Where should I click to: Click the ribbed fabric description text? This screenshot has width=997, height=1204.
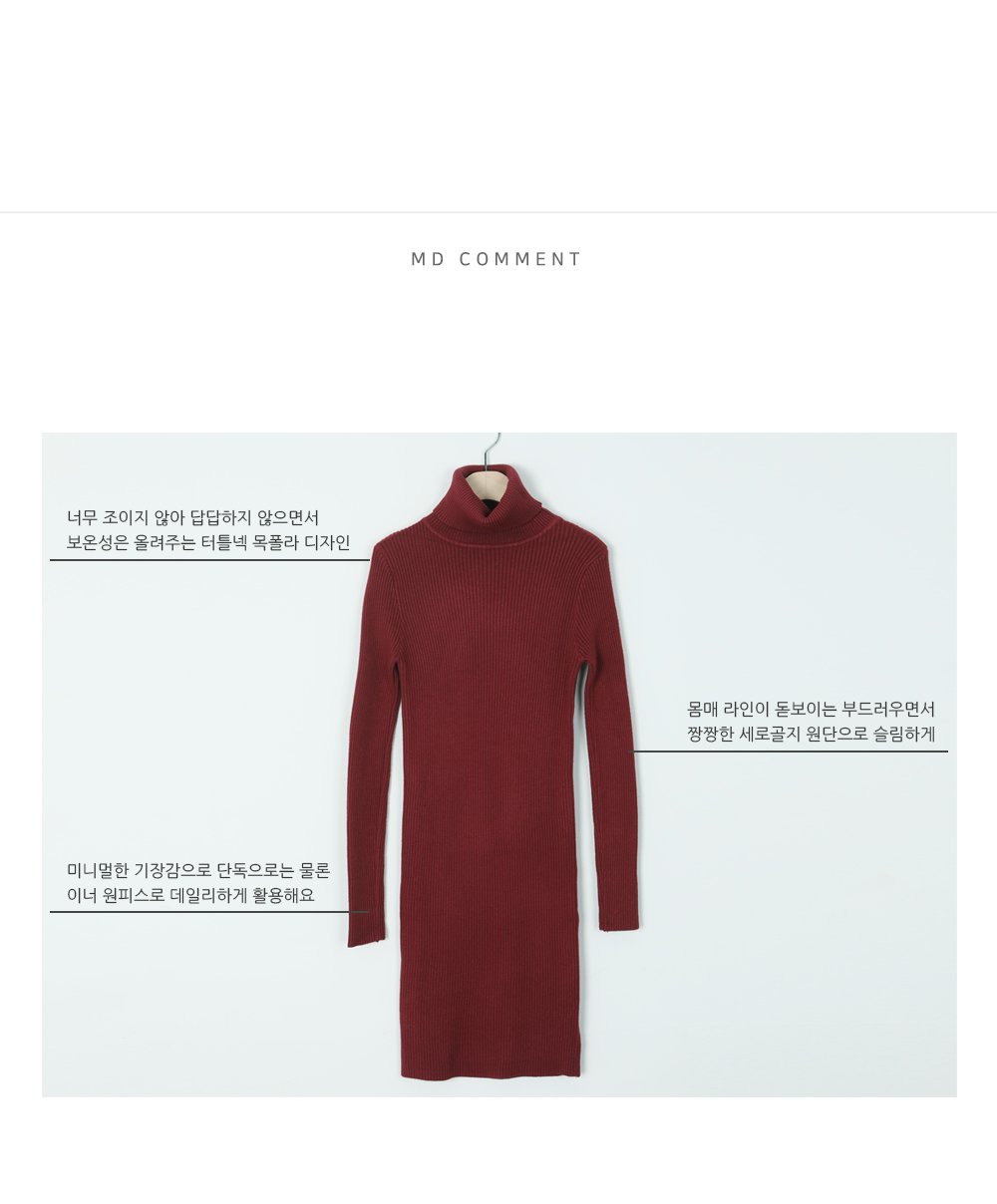(812, 722)
